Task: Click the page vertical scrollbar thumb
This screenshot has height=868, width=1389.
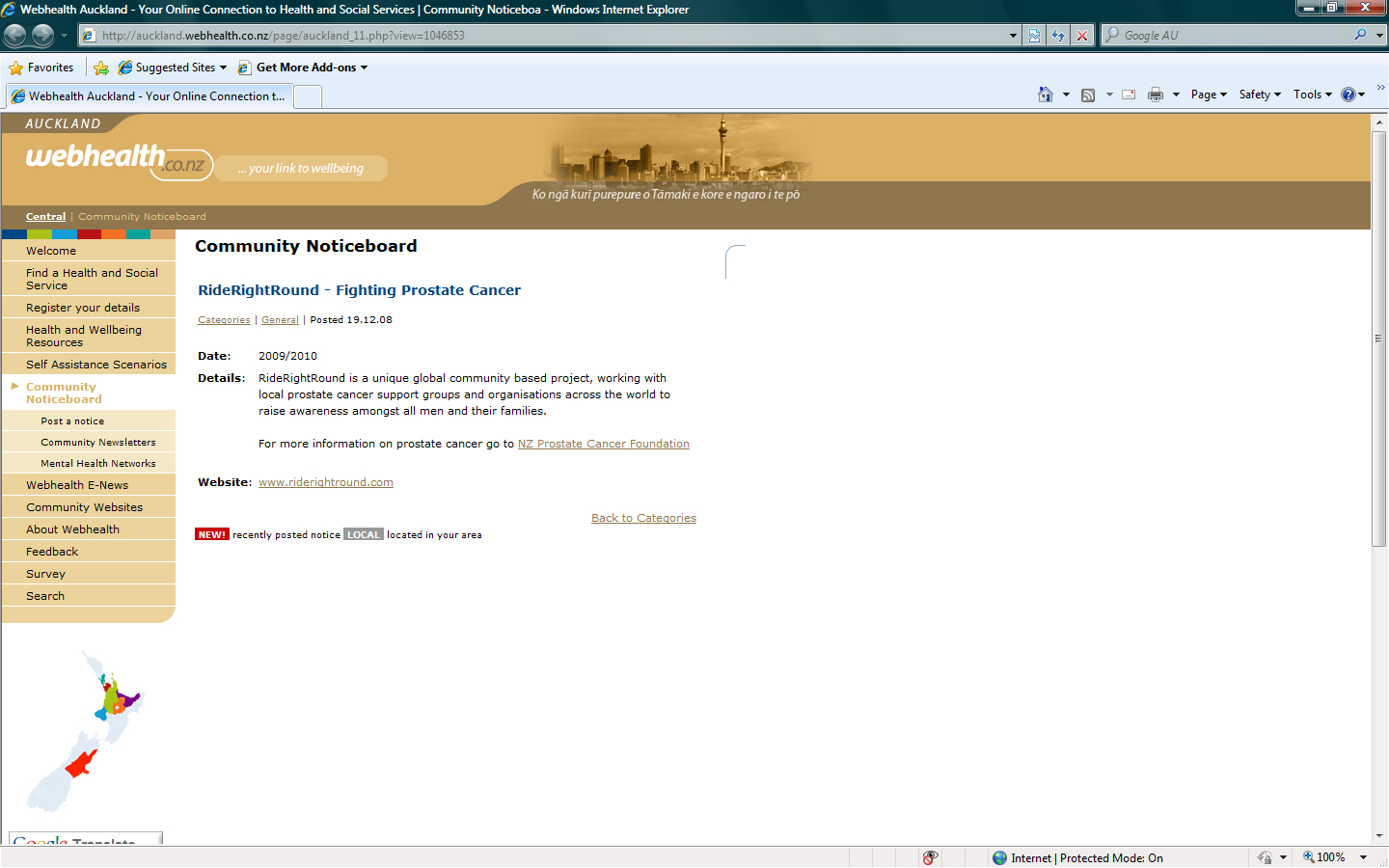Action: tap(1379, 339)
